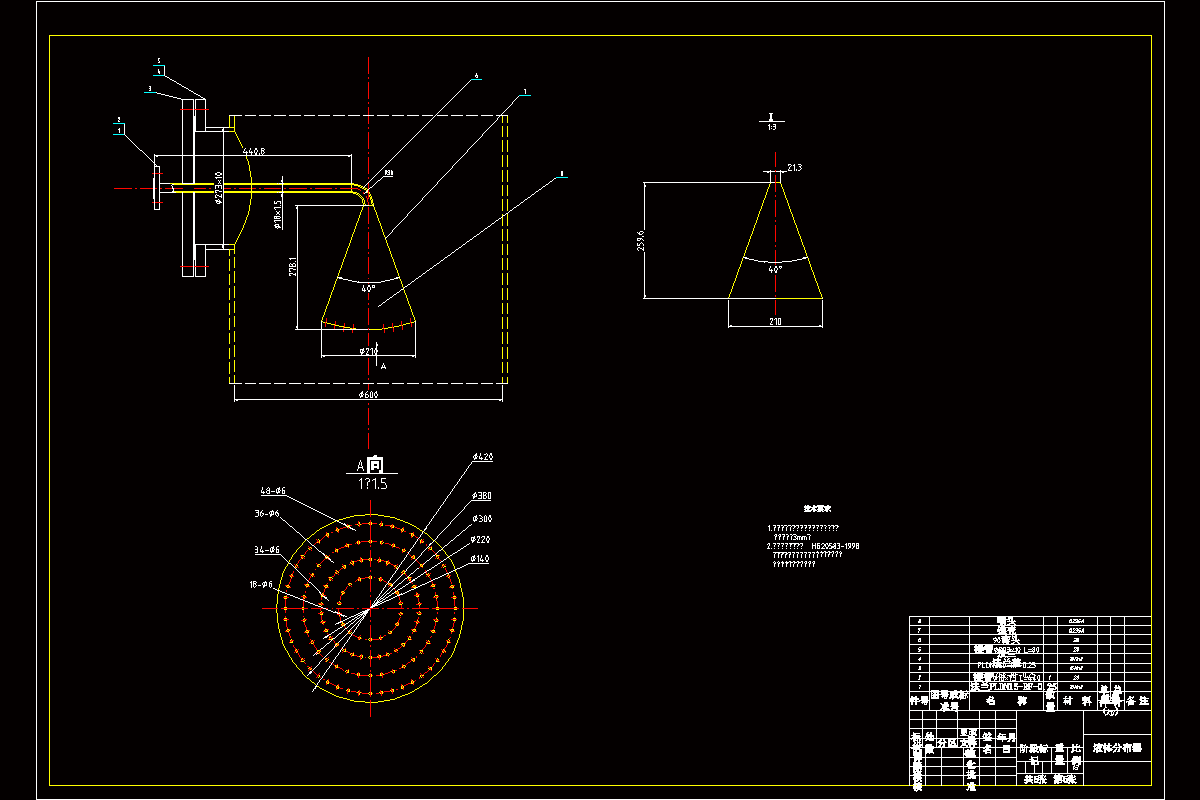Select the φ18×1.5 pipe dimension
Image resolution: width=1200 pixels, height=800 pixels.
(277, 215)
